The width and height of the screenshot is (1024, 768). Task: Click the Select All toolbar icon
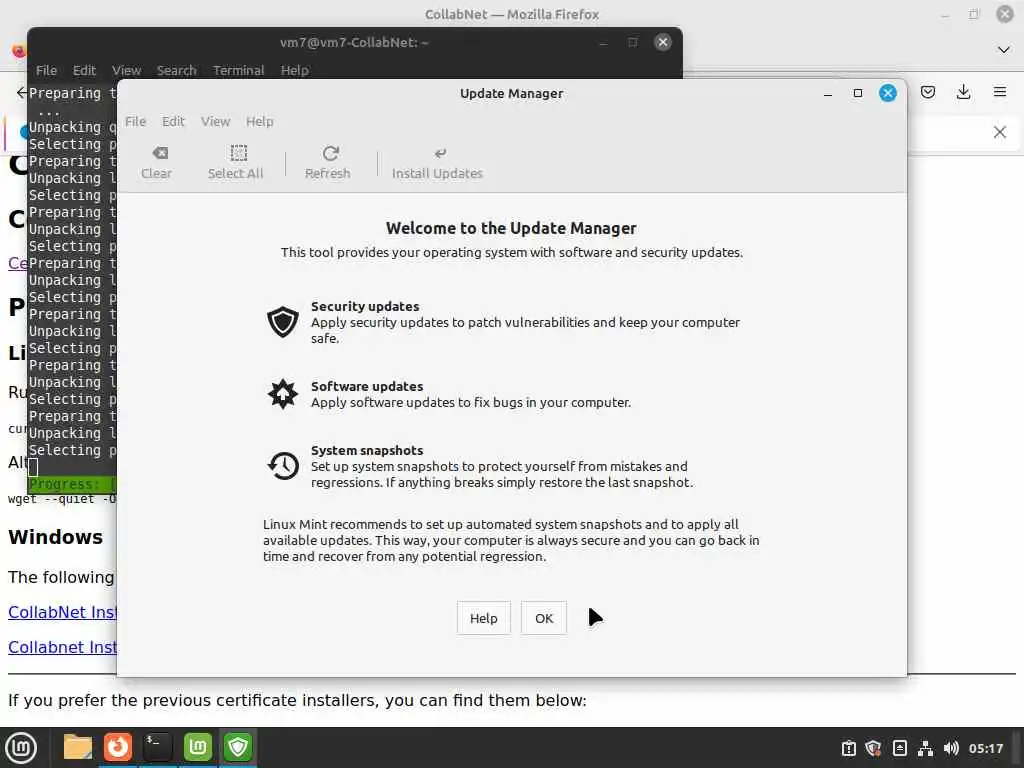[x=235, y=163]
